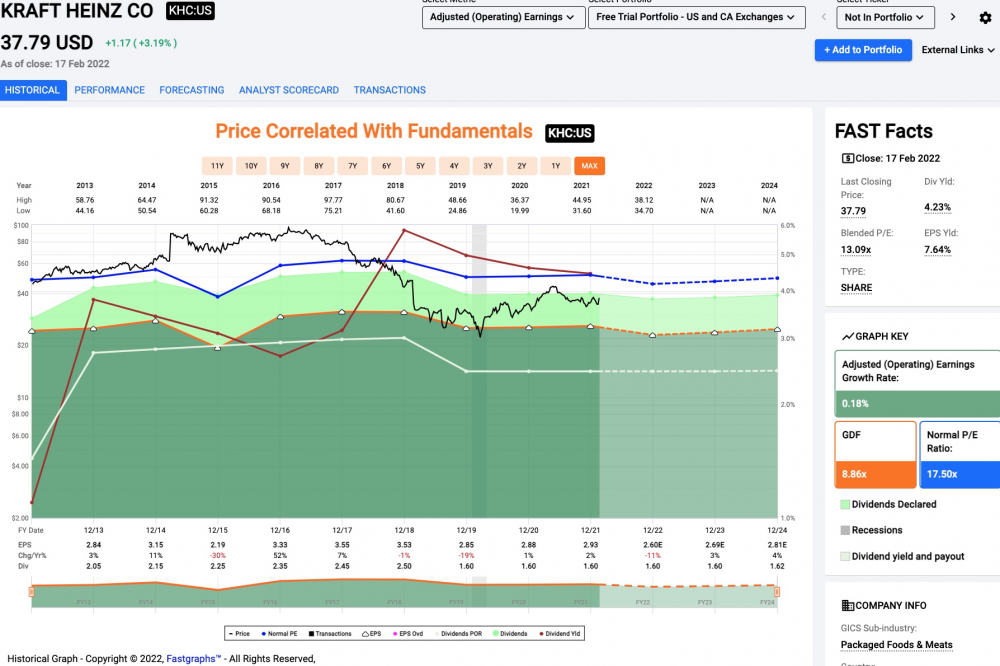Click EPS Yld value 7.64%

pos(938,249)
